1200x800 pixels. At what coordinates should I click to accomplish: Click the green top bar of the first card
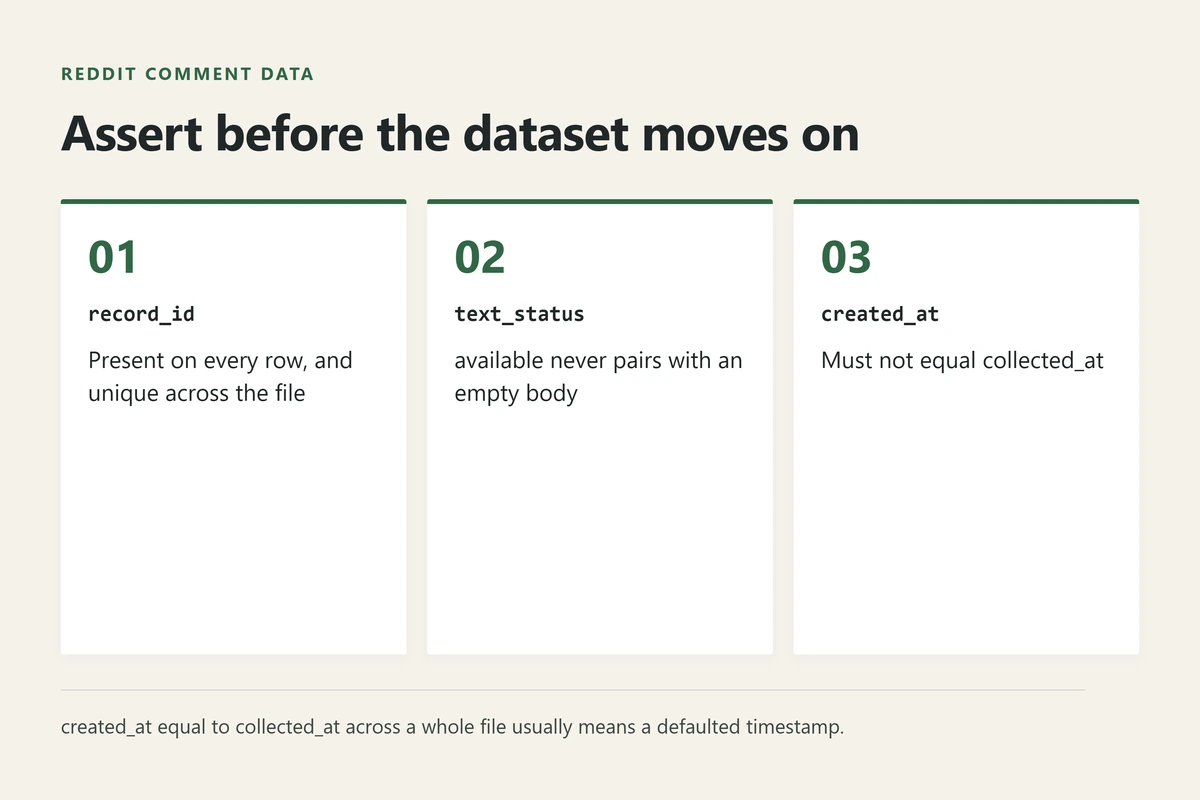point(233,201)
